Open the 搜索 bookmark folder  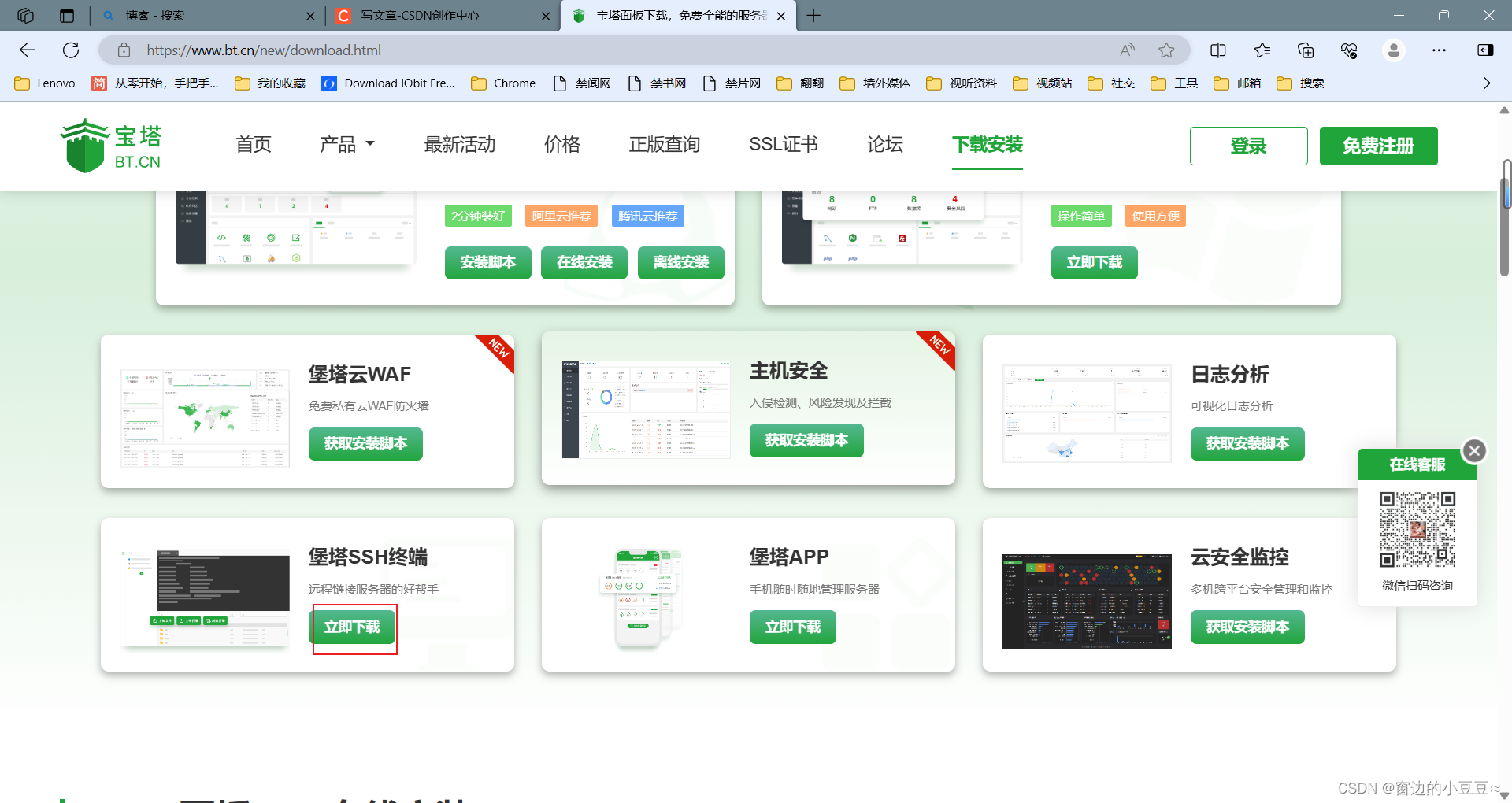(1300, 83)
